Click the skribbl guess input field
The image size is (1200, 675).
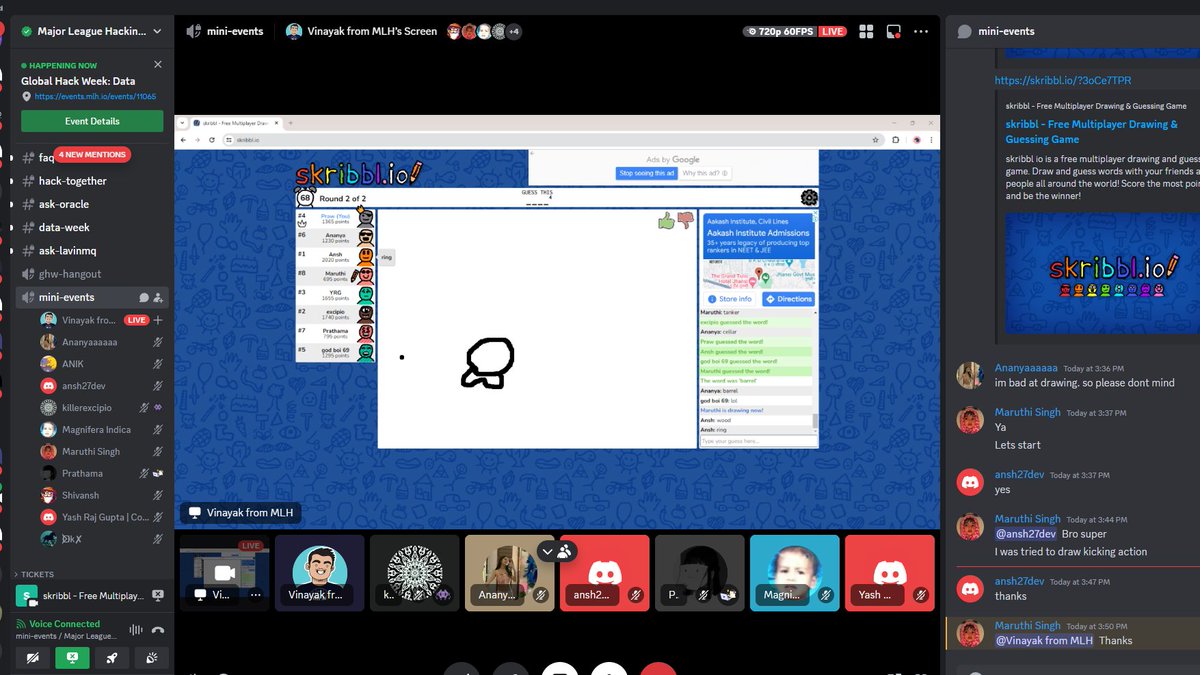[x=758, y=441]
